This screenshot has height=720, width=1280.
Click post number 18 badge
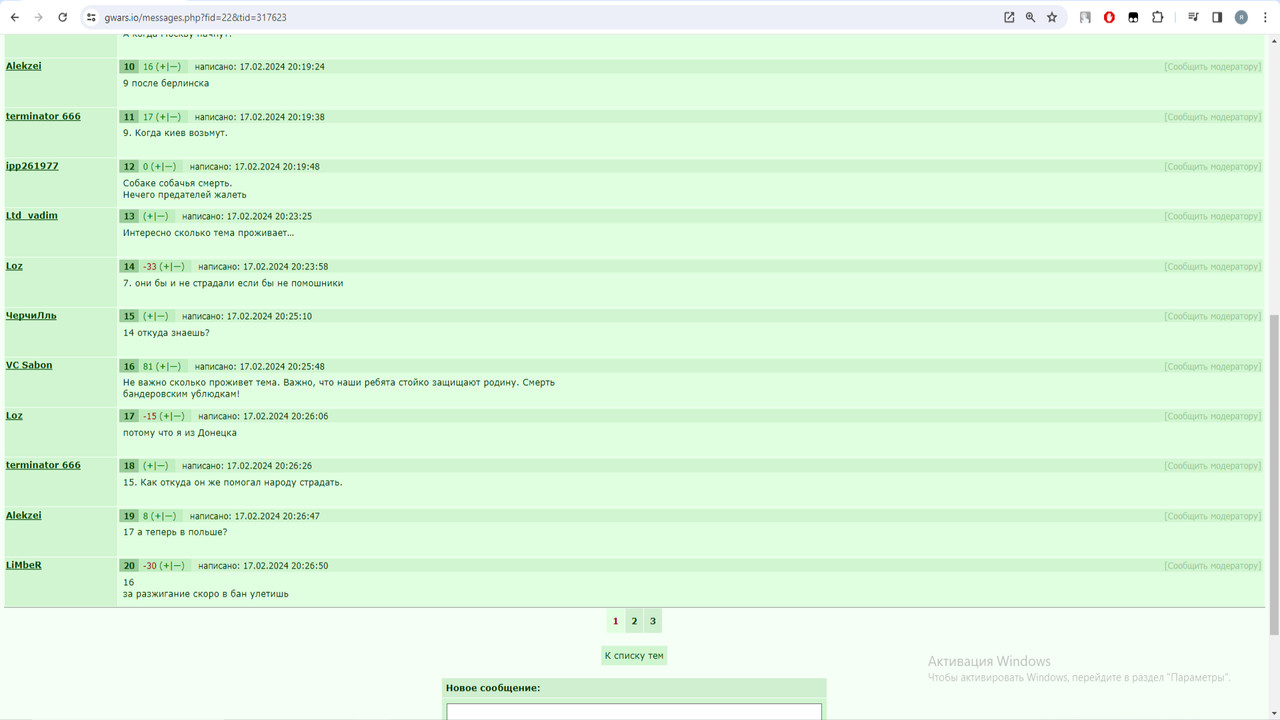[129, 466]
